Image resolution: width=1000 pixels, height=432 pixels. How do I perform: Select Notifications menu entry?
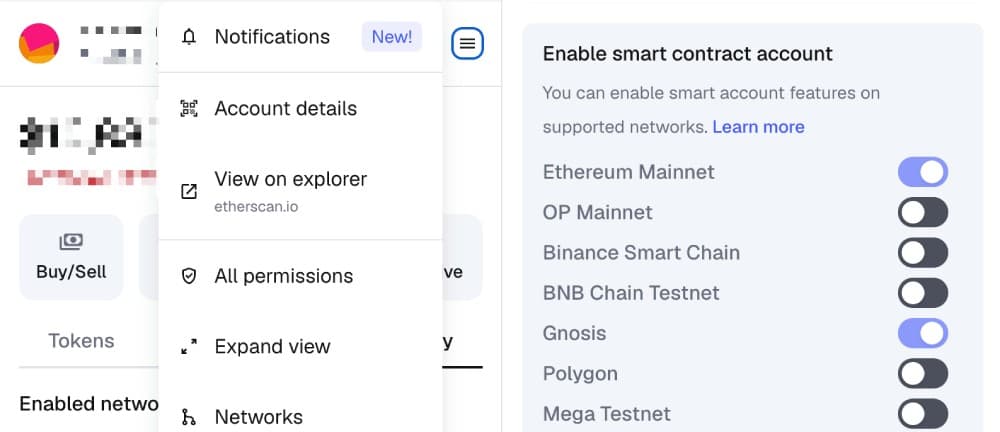[300, 37]
